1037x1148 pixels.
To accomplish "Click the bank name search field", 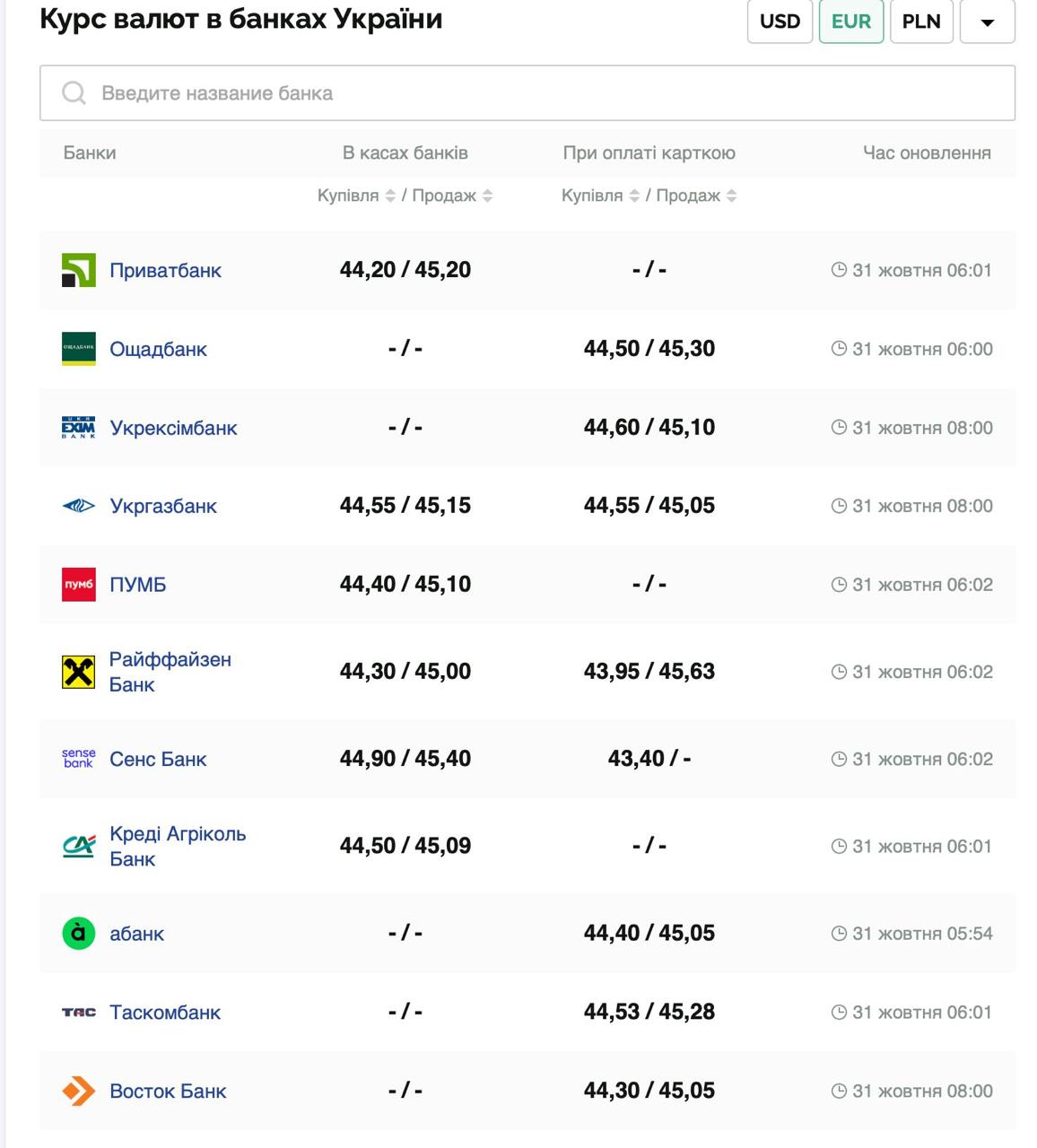I will click(527, 93).
